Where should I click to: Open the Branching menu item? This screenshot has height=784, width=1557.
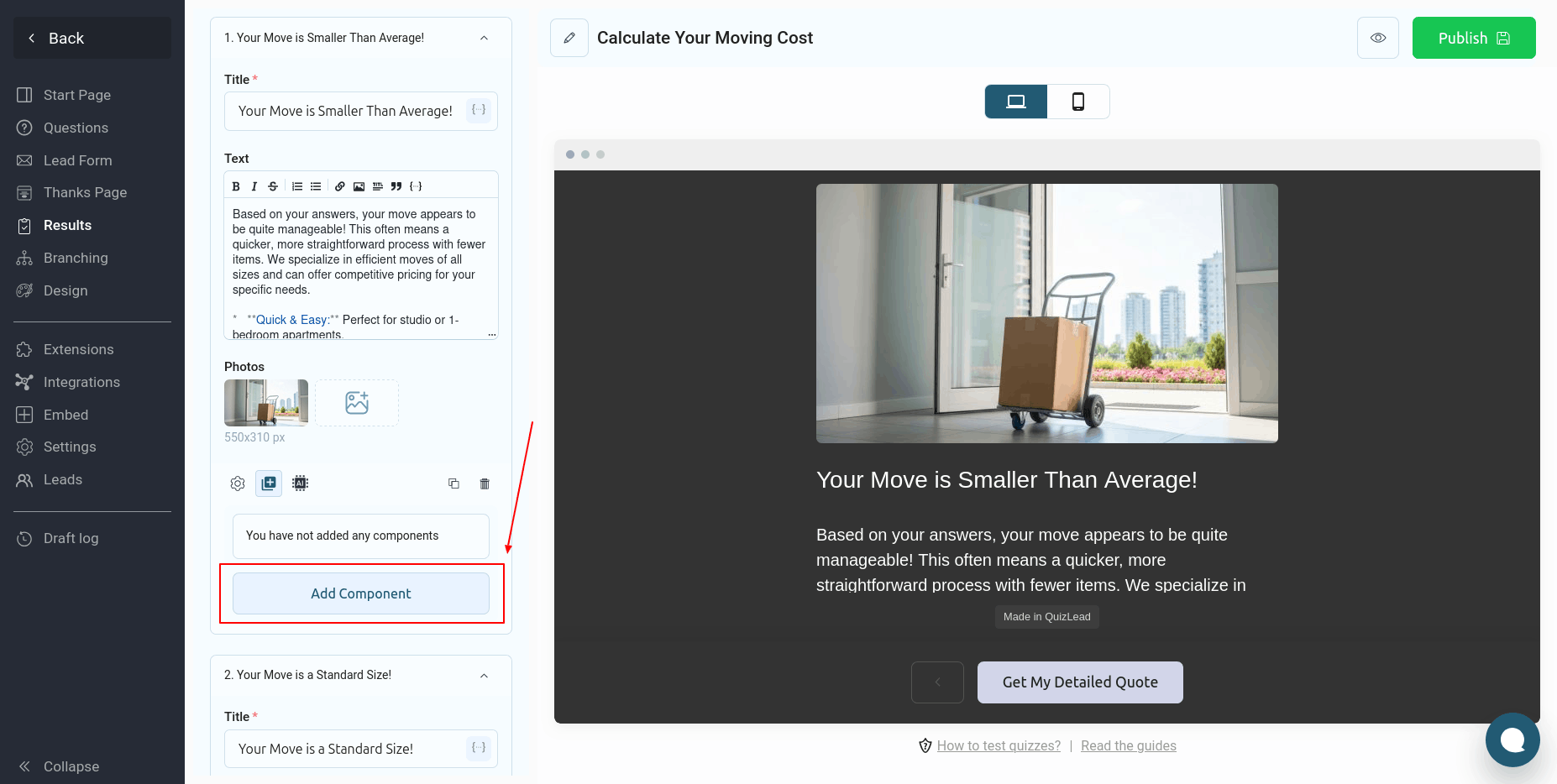click(x=76, y=258)
